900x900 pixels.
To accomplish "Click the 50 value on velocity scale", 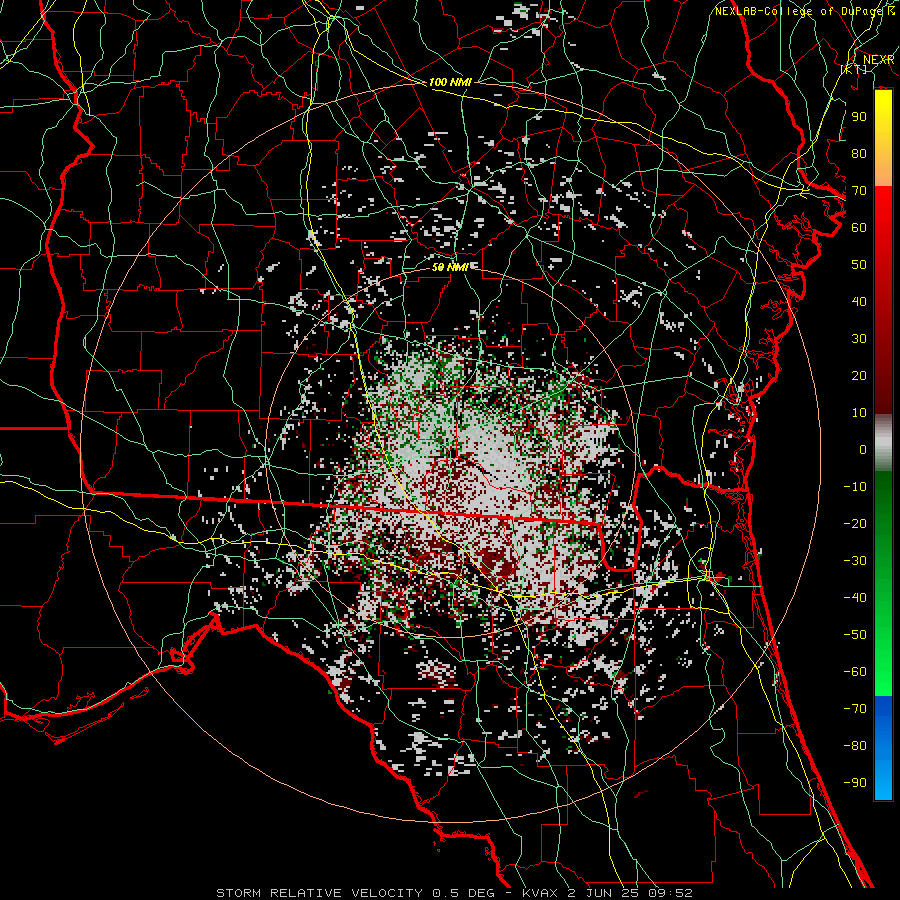I will (x=859, y=265).
